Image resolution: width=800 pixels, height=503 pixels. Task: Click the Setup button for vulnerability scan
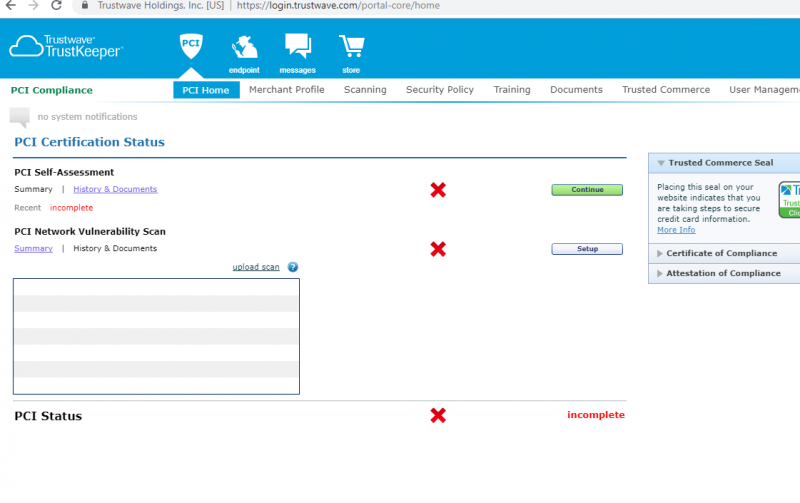pos(587,249)
